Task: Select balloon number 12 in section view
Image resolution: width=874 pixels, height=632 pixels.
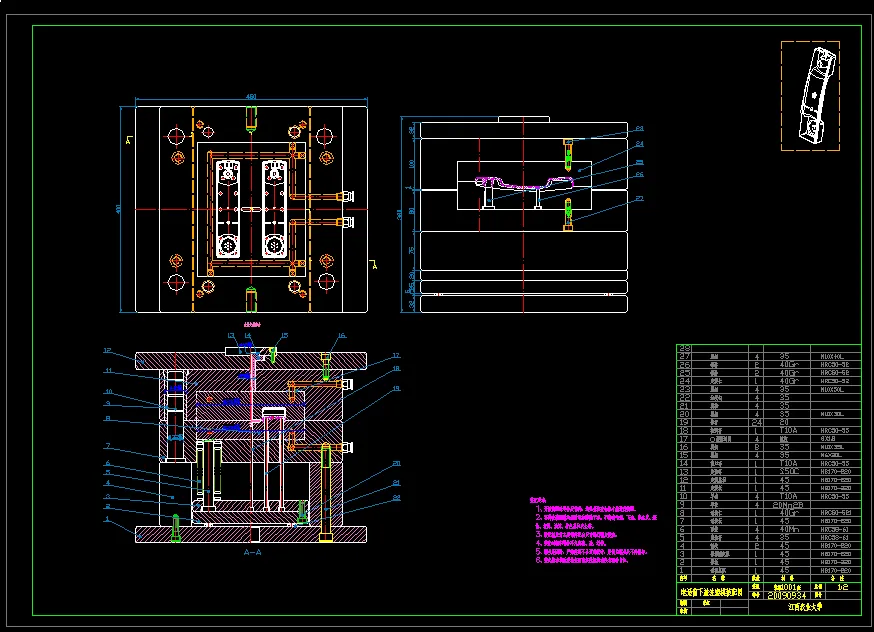Action: (x=107, y=351)
